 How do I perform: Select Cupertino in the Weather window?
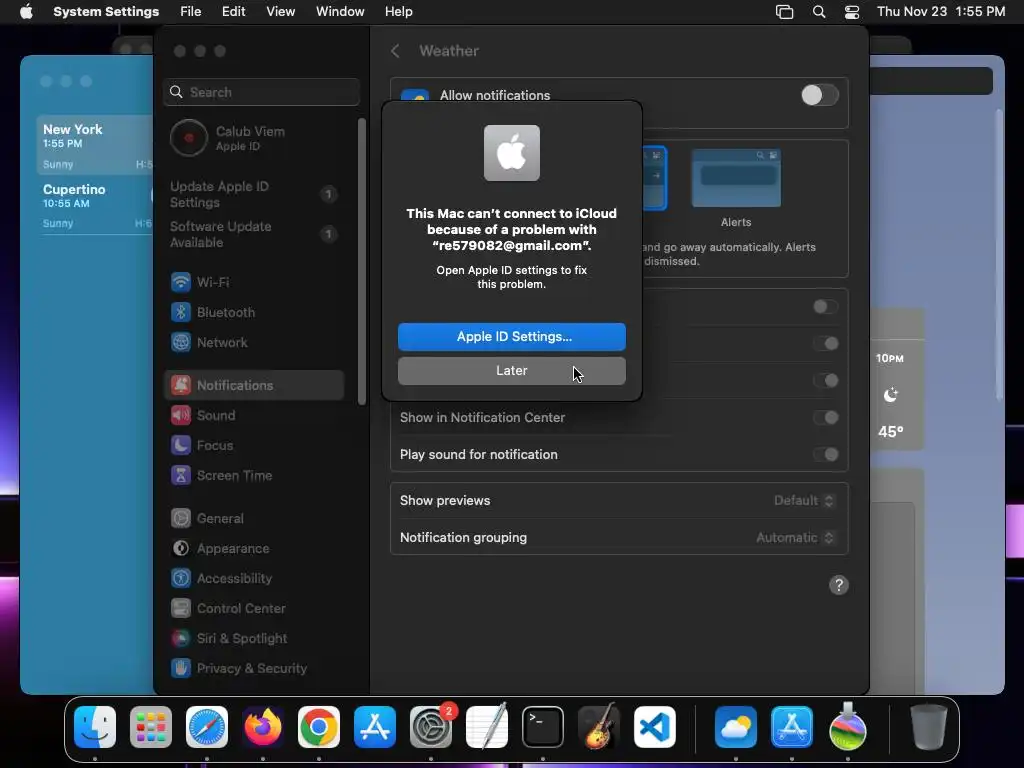pyautogui.click(x=95, y=205)
